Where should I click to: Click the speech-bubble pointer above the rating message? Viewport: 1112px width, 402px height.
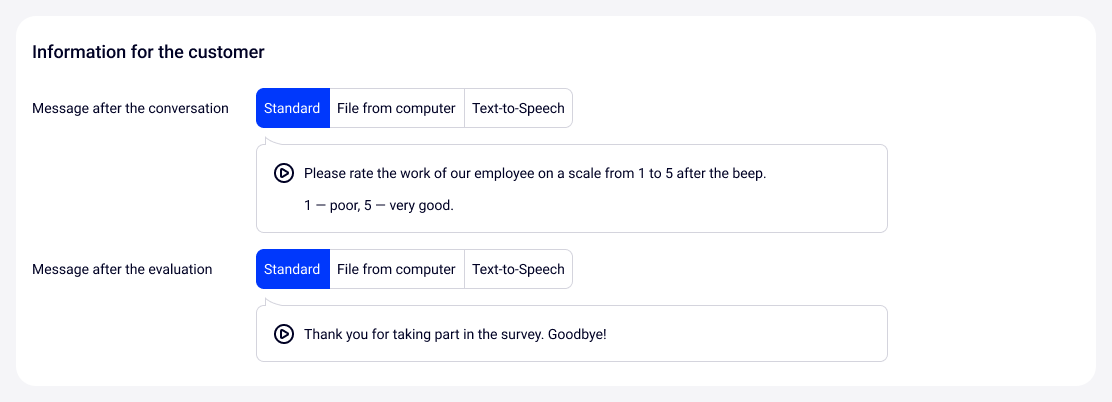[x=266, y=141]
